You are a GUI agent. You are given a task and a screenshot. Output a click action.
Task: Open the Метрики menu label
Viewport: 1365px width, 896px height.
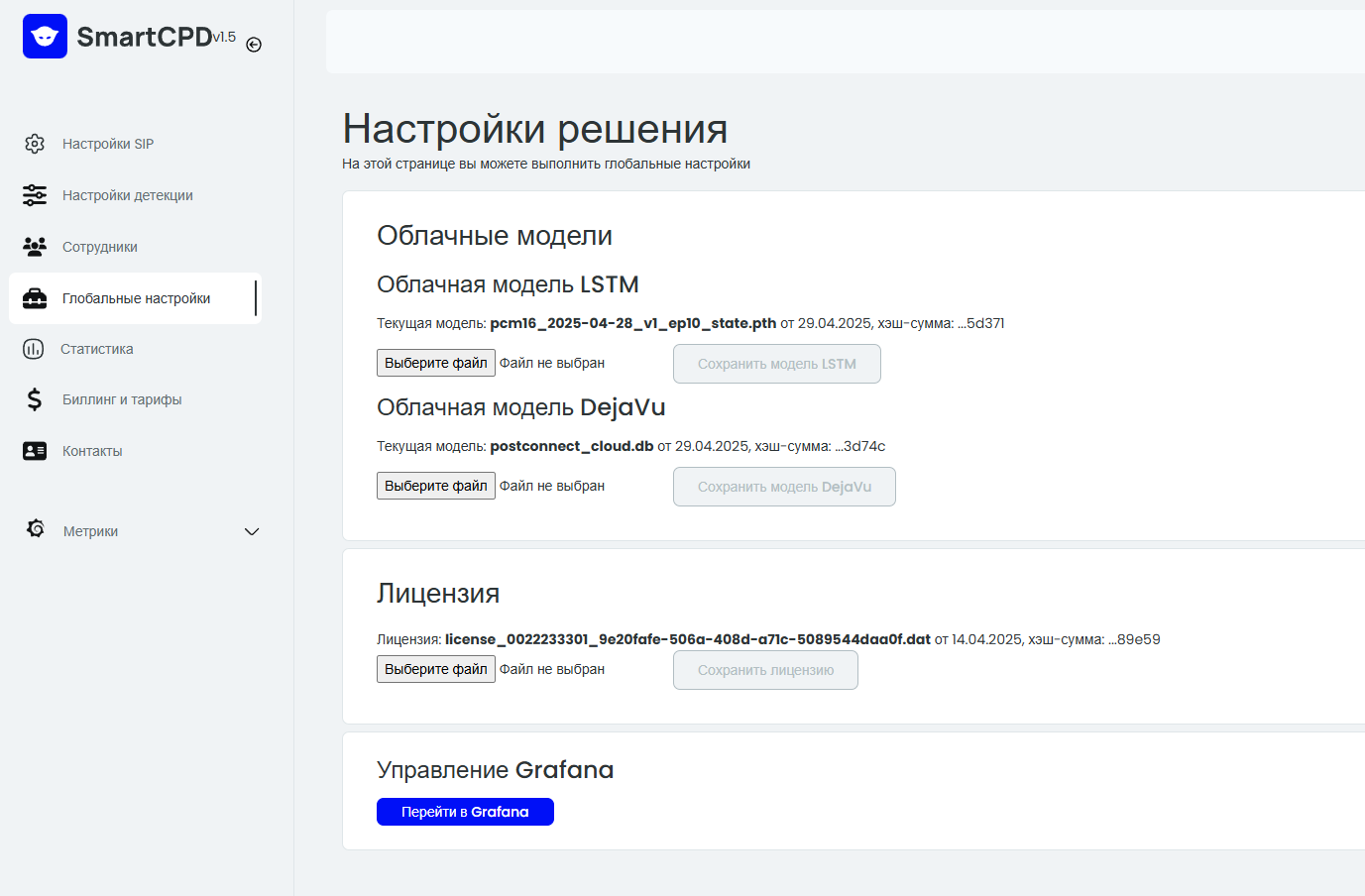click(90, 531)
